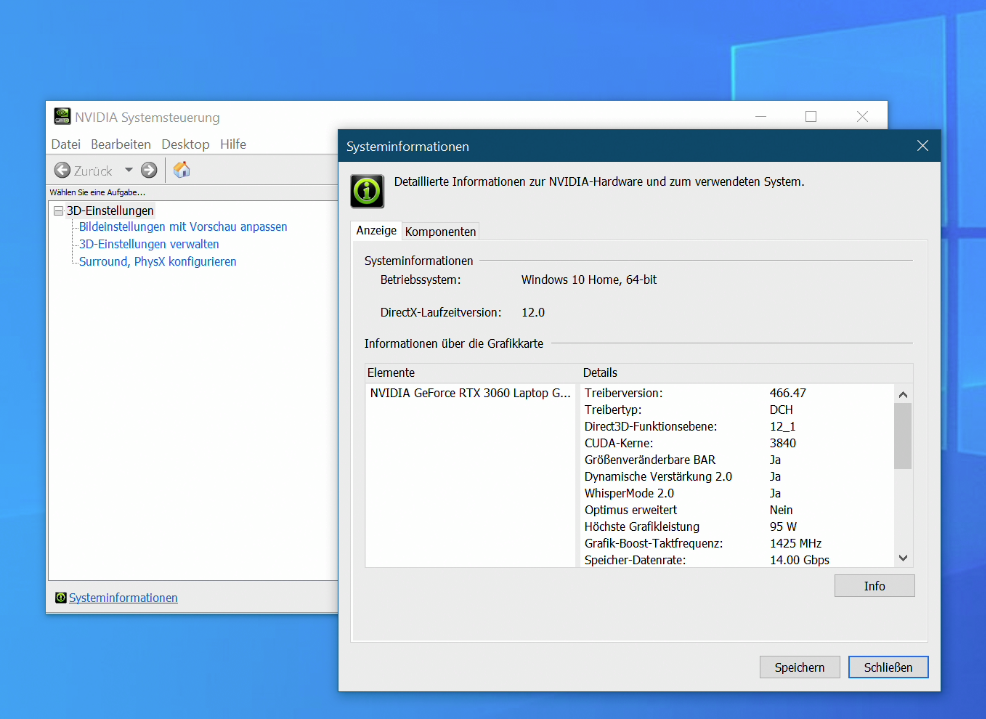Click the Treibertyp row label

tap(613, 410)
